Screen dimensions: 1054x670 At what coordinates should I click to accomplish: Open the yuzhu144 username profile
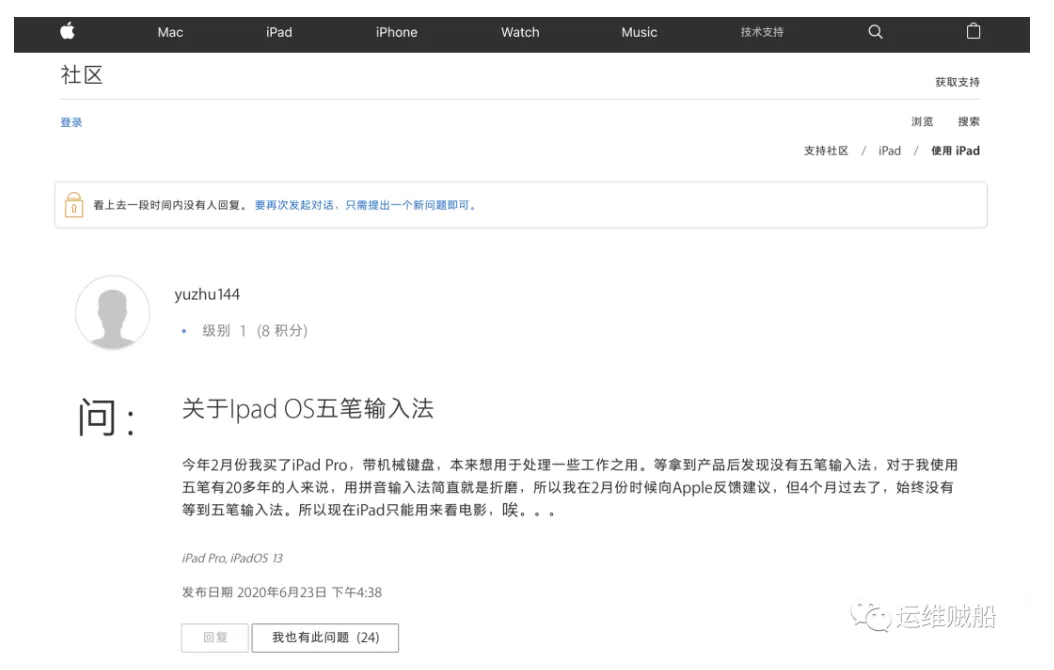click(x=207, y=294)
